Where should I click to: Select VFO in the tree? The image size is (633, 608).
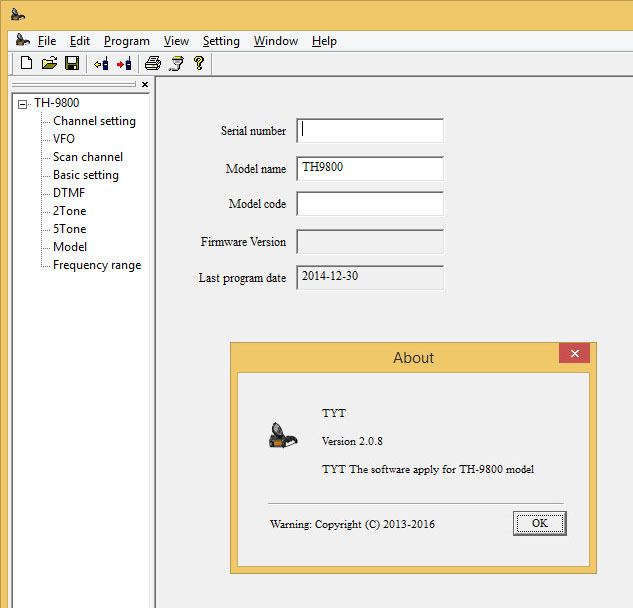pos(64,139)
